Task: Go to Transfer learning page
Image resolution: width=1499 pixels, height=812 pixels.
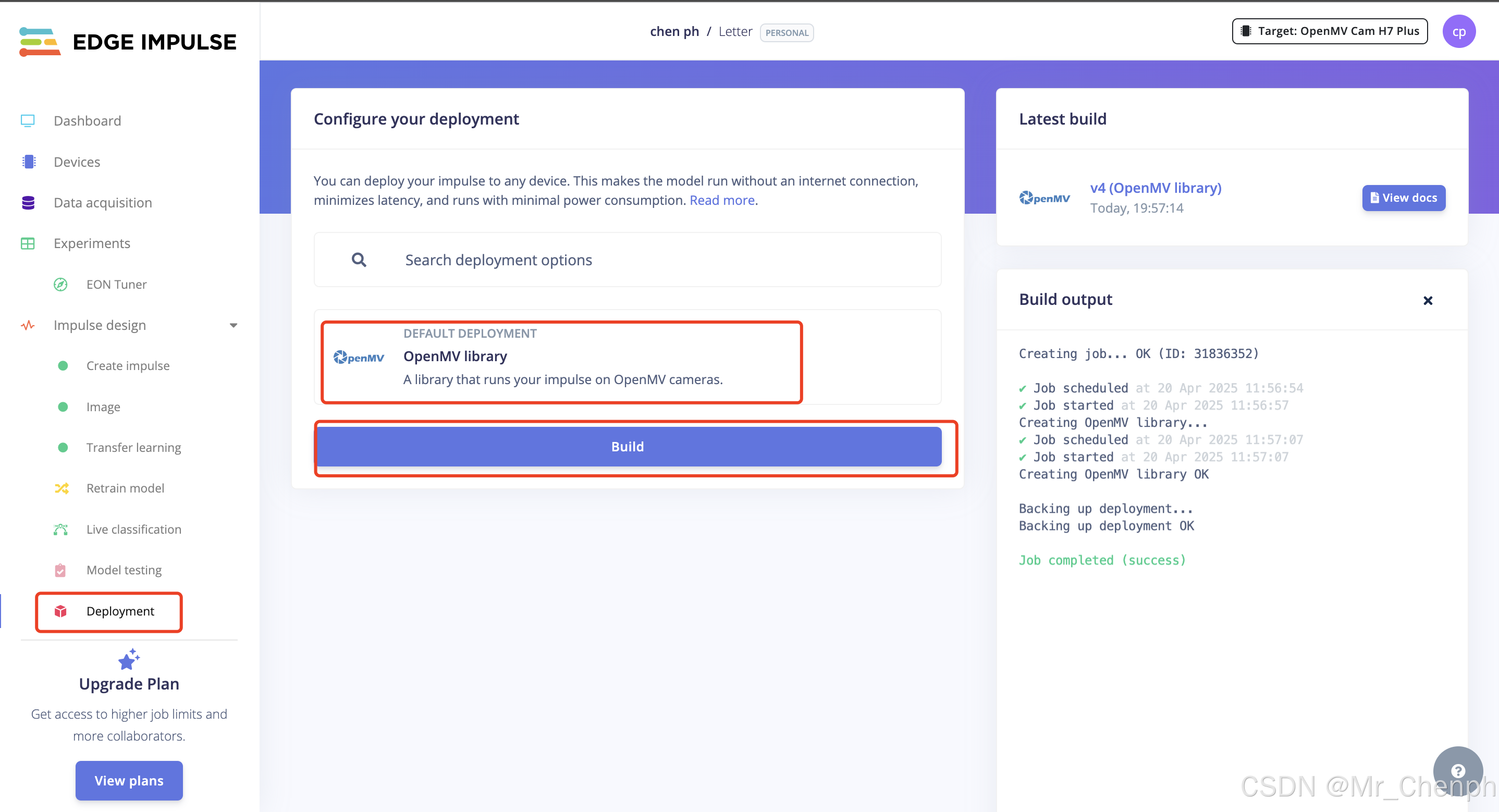Action: (133, 448)
